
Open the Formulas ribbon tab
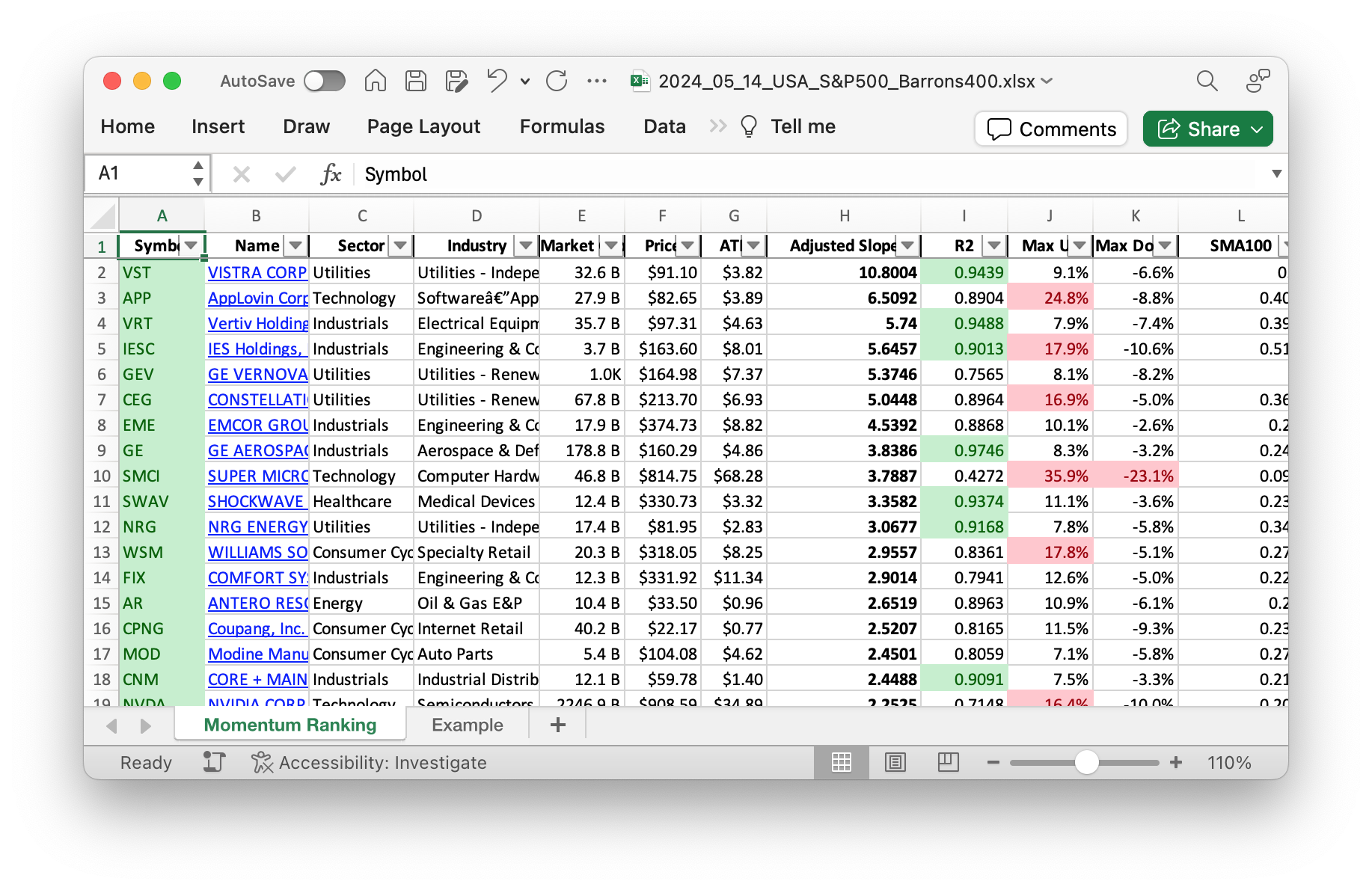point(562,126)
